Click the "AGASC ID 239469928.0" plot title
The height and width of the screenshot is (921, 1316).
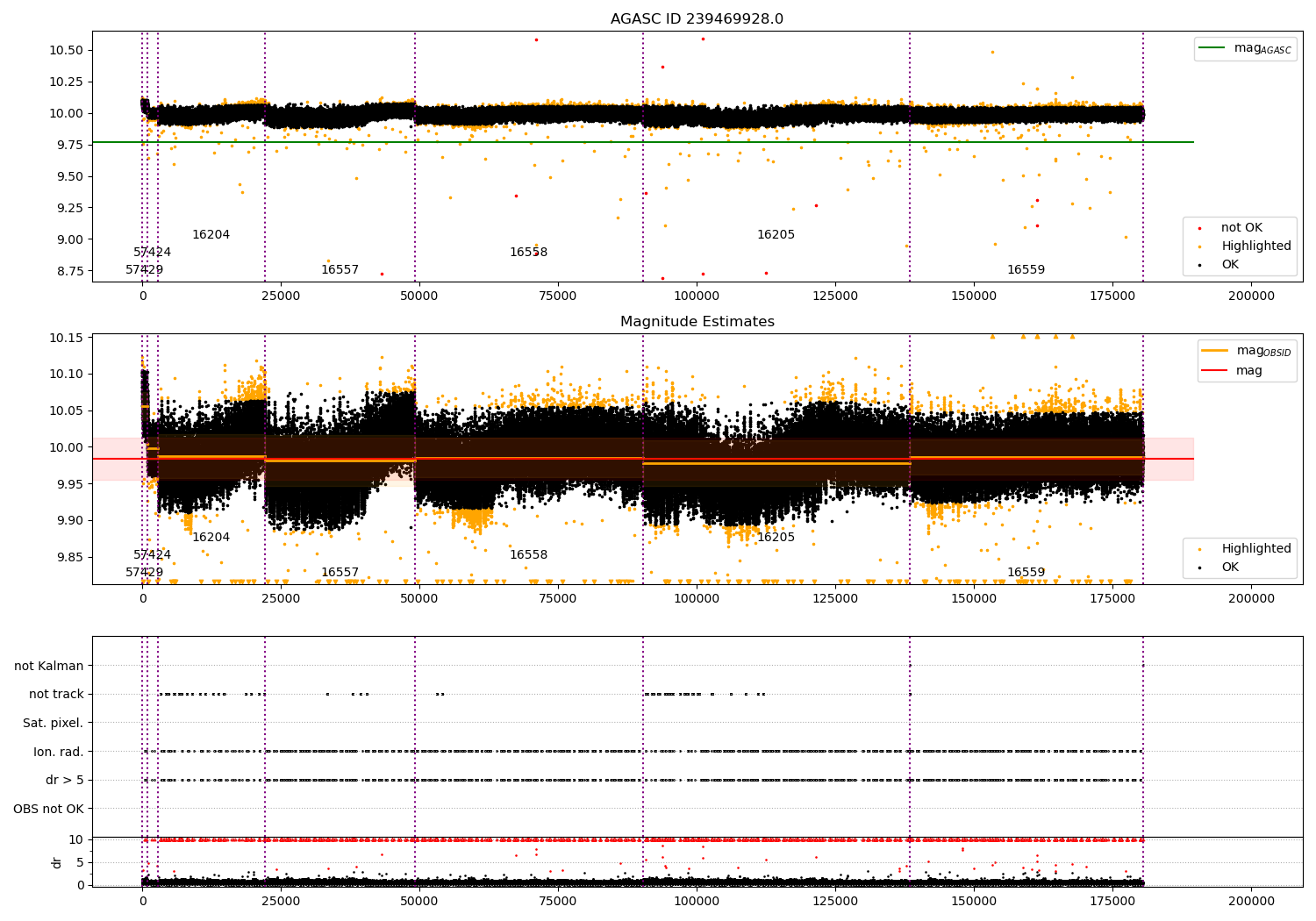point(697,19)
